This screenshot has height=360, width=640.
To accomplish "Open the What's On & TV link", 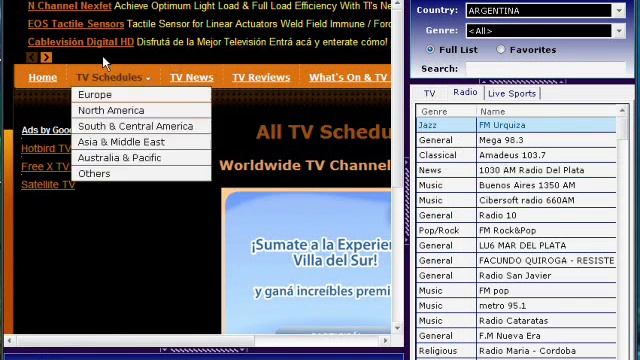I will (349, 77).
